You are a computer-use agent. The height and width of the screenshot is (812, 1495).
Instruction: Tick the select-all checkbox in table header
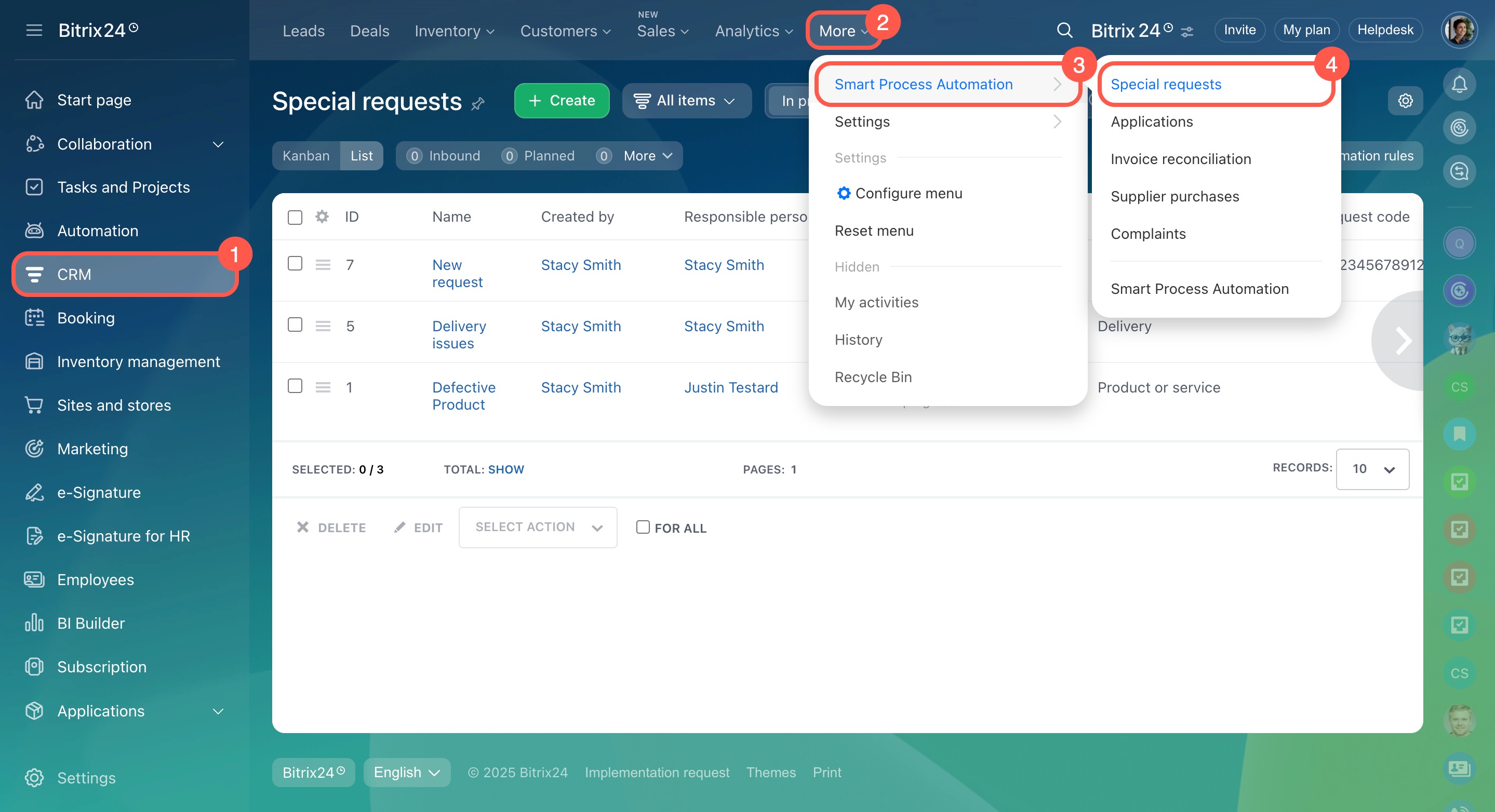click(295, 218)
